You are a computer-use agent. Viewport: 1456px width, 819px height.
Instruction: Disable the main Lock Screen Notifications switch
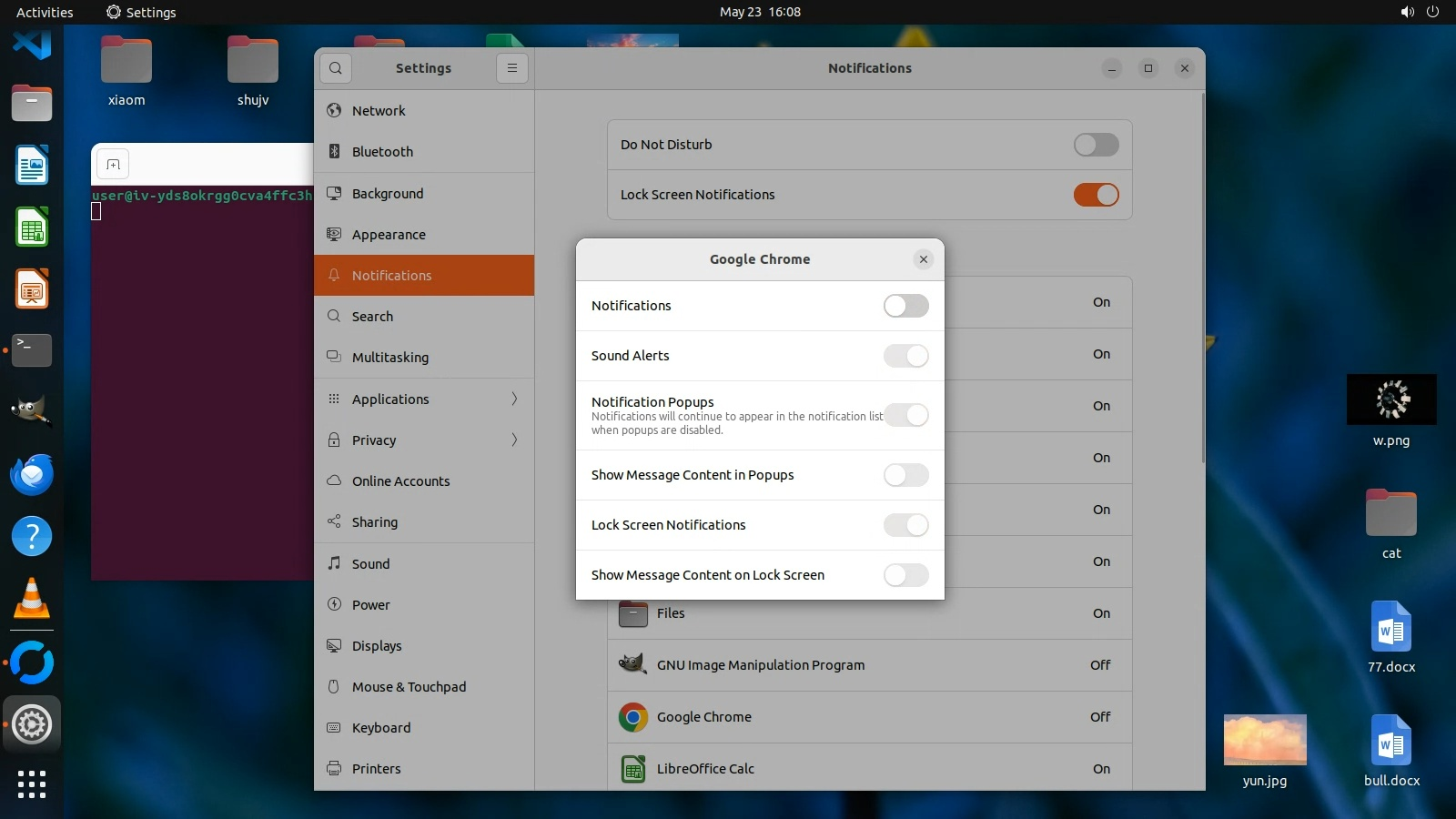(x=1096, y=195)
